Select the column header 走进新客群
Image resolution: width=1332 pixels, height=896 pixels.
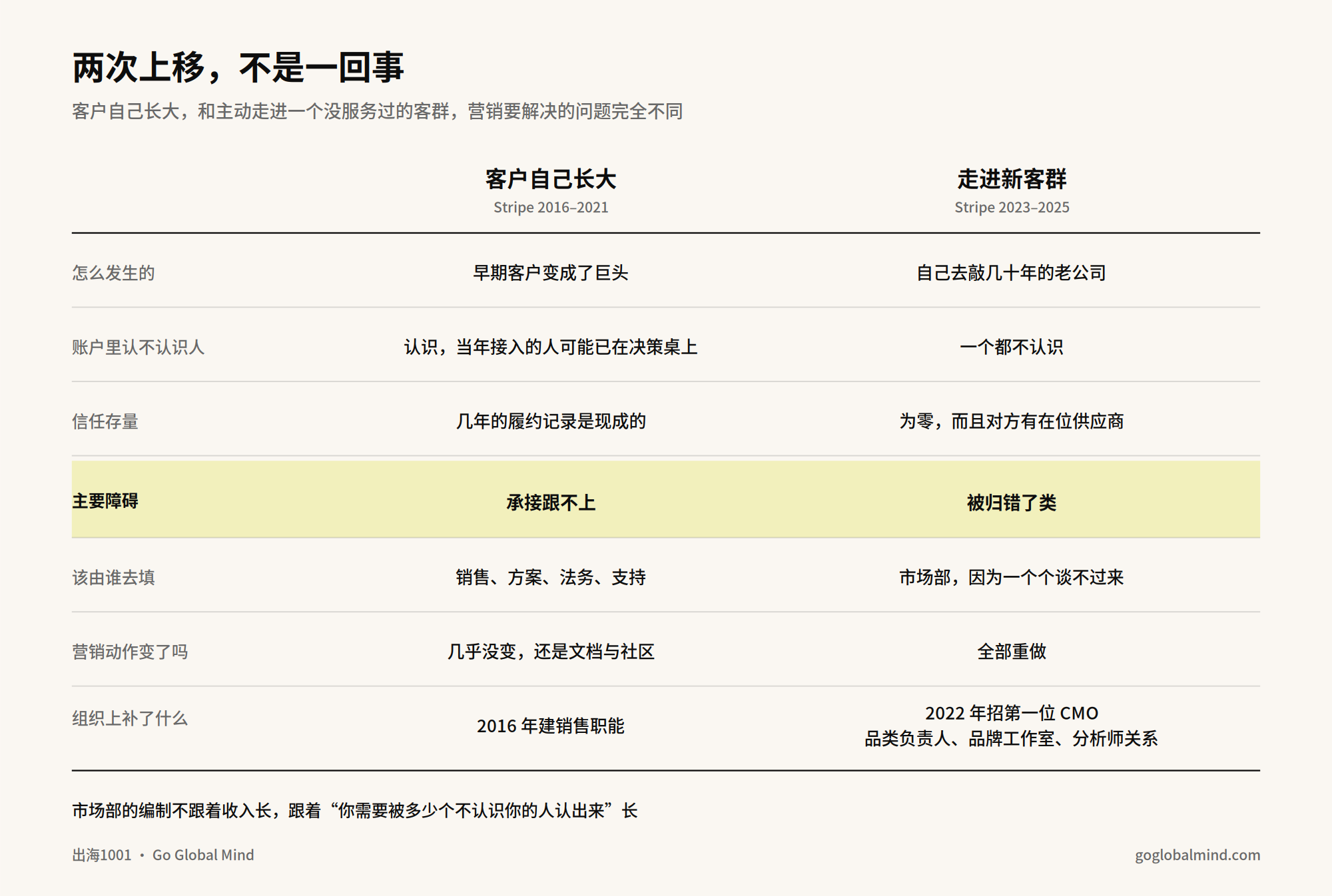1011,179
